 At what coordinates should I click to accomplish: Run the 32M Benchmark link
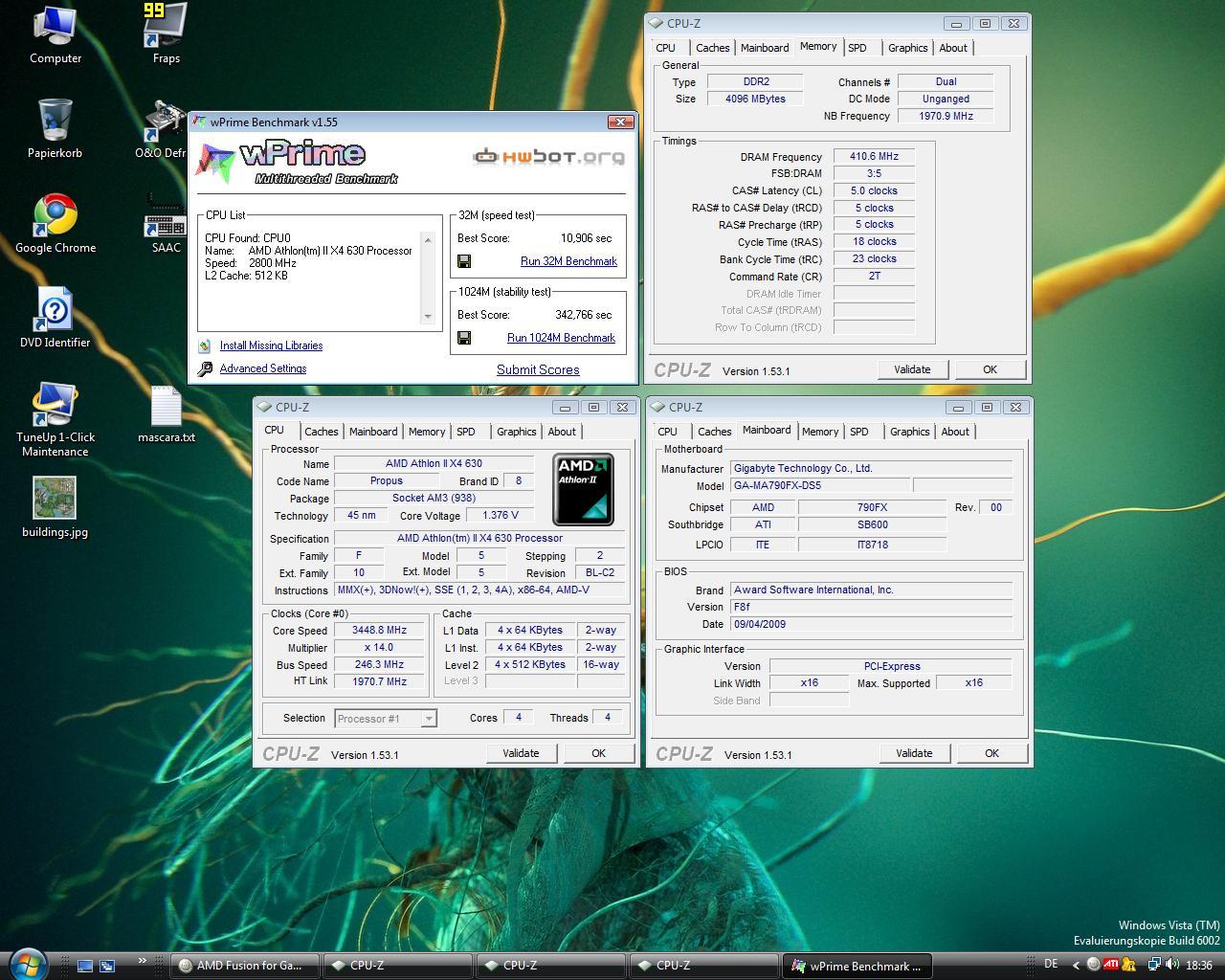568,261
